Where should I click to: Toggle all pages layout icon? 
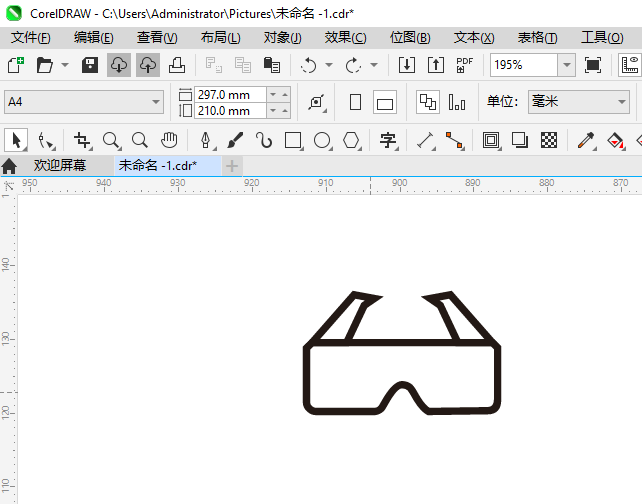click(x=428, y=102)
